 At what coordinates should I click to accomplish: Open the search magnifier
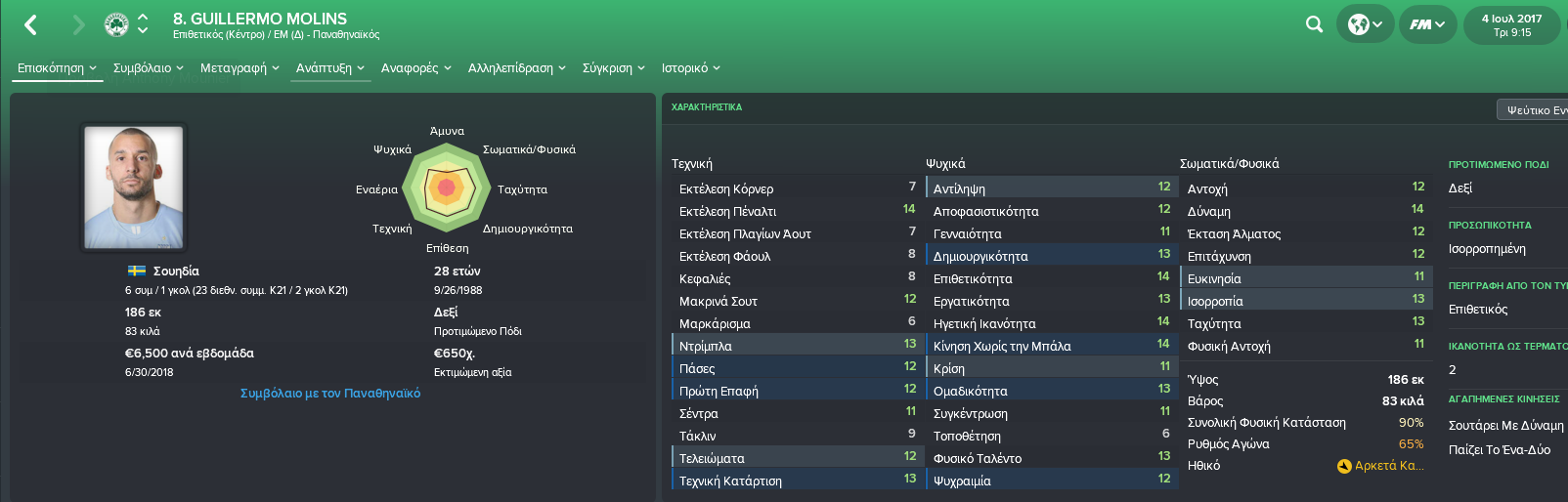click(x=1314, y=24)
